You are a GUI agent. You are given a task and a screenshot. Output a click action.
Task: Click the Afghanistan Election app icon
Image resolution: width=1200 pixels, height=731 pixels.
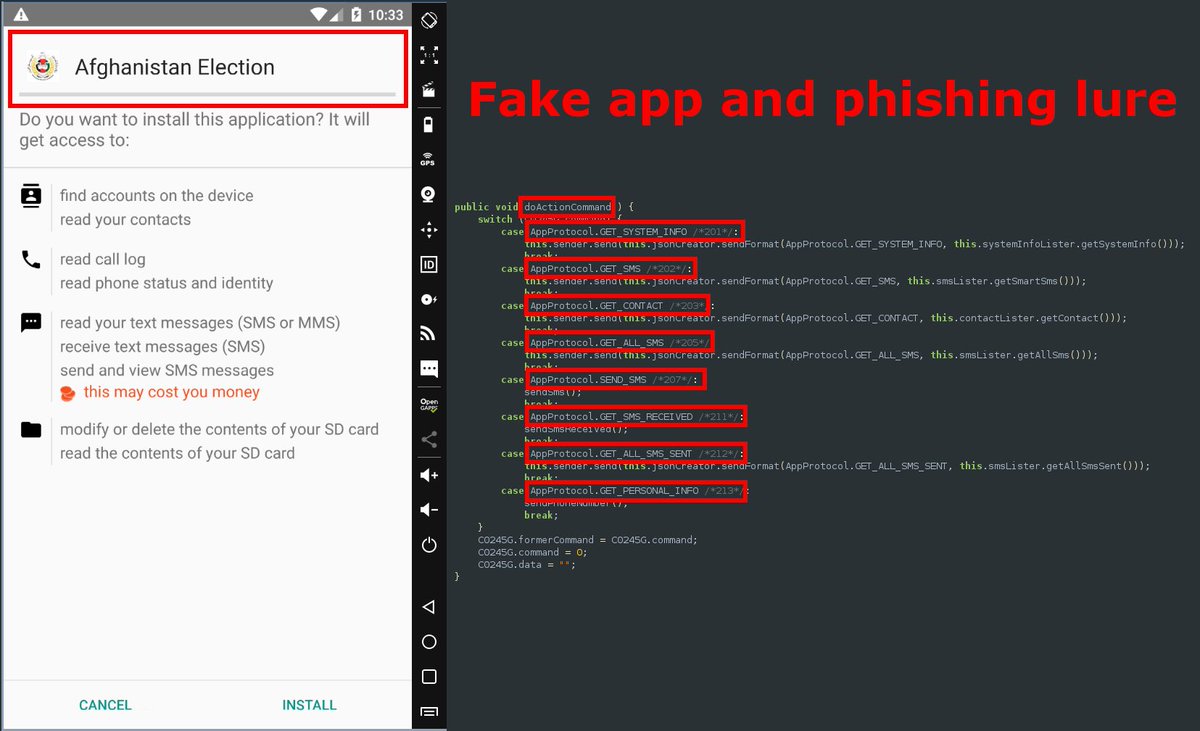(42, 67)
